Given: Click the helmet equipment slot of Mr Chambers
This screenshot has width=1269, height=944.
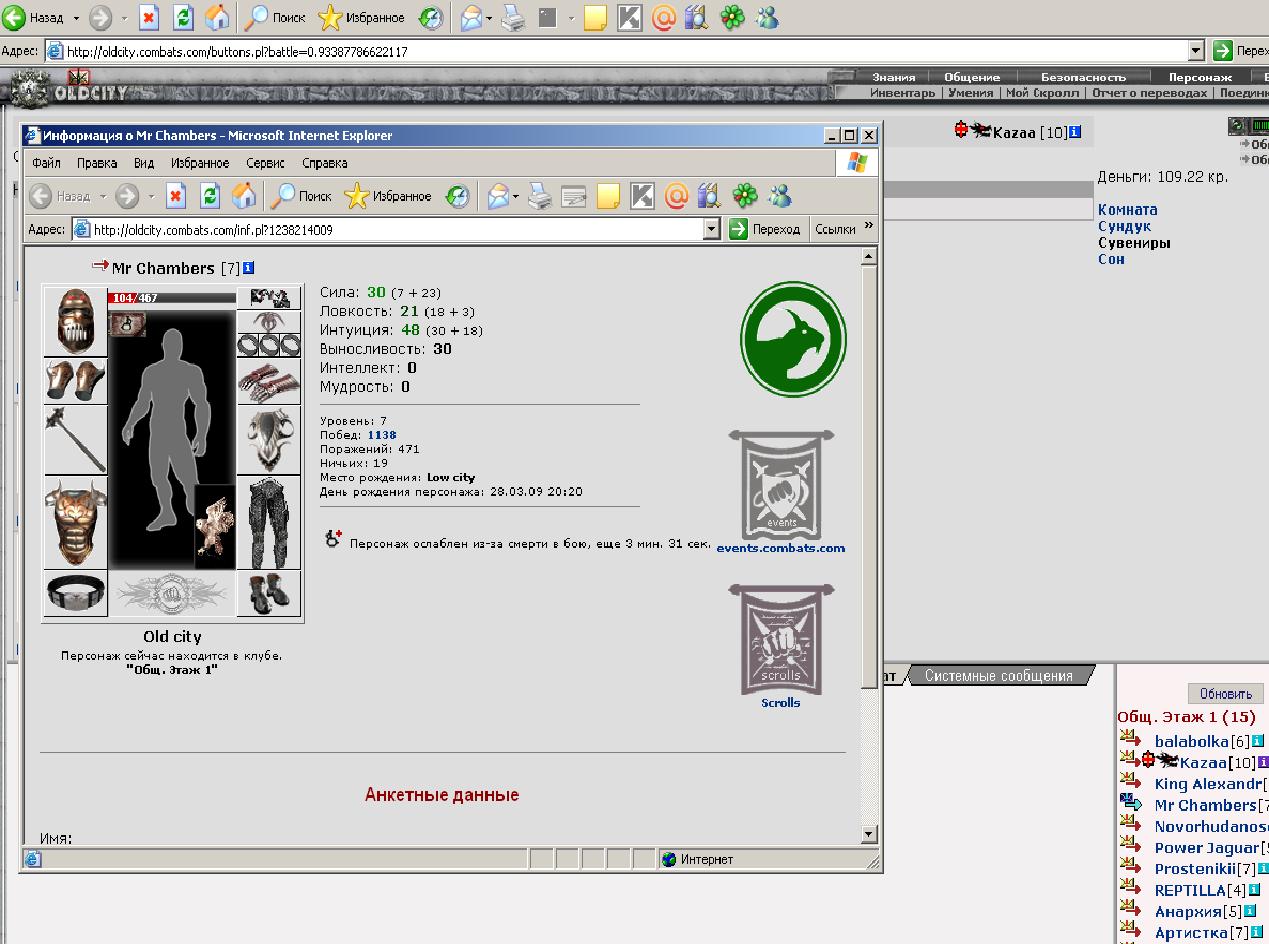Looking at the screenshot, I should pyautogui.click(x=75, y=321).
